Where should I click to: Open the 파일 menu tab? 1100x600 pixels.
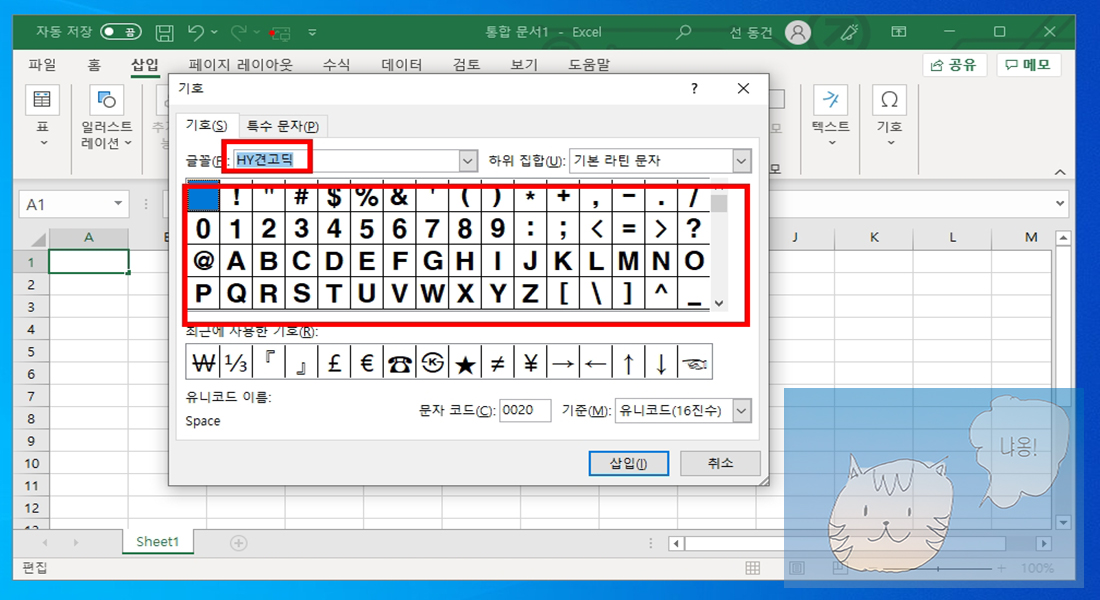(42, 65)
